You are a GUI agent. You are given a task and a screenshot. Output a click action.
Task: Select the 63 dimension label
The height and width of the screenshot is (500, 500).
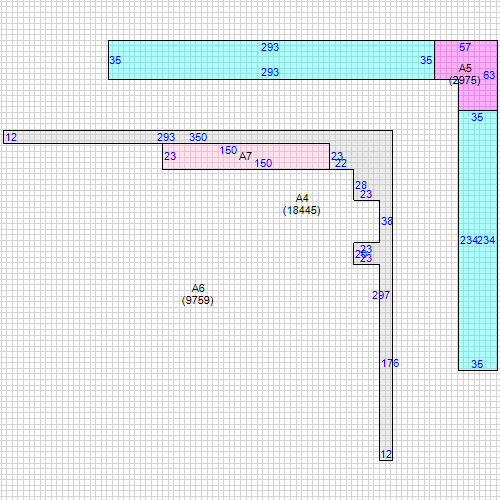tap(489, 75)
